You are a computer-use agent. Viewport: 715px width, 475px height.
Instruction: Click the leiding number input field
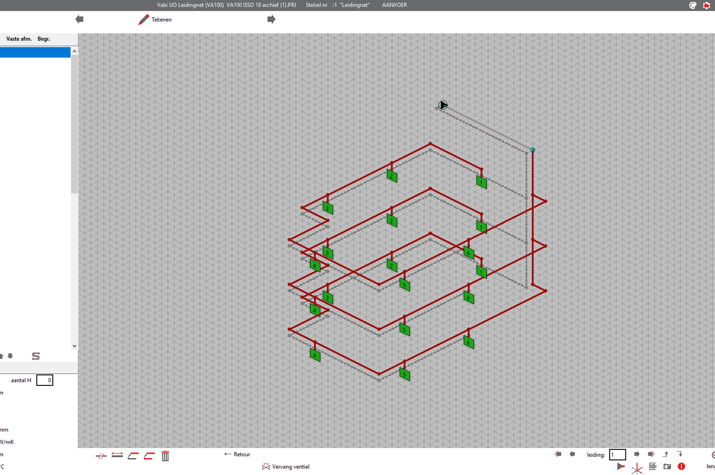(617, 454)
